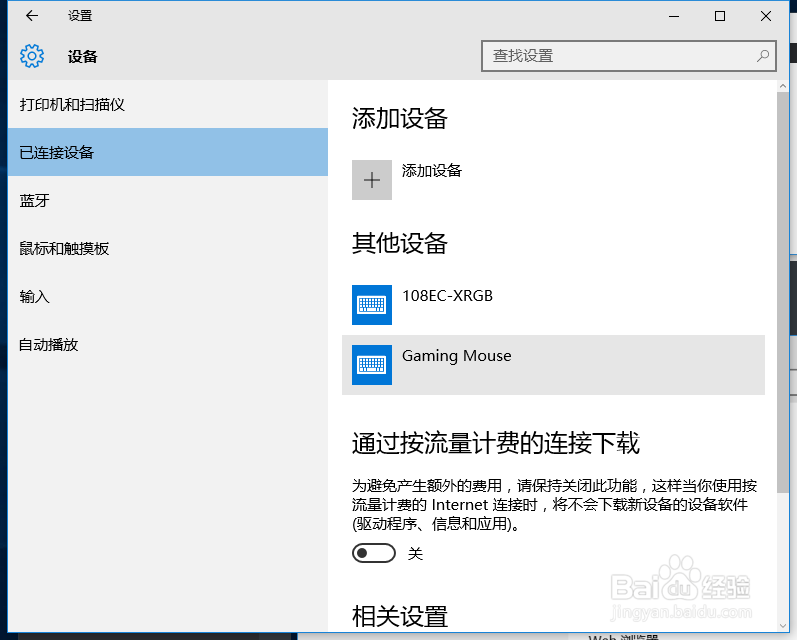Toggle metered connection download switch
This screenshot has width=797, height=640.
click(x=374, y=553)
